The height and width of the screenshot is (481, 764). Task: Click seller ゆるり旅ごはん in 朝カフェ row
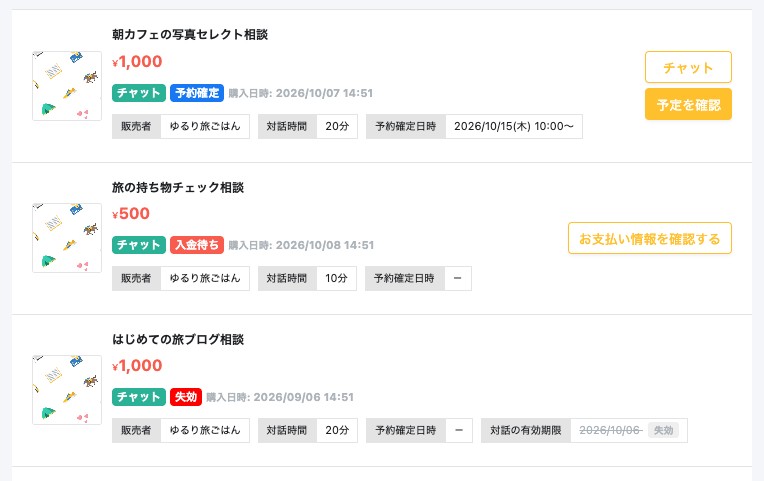point(205,126)
